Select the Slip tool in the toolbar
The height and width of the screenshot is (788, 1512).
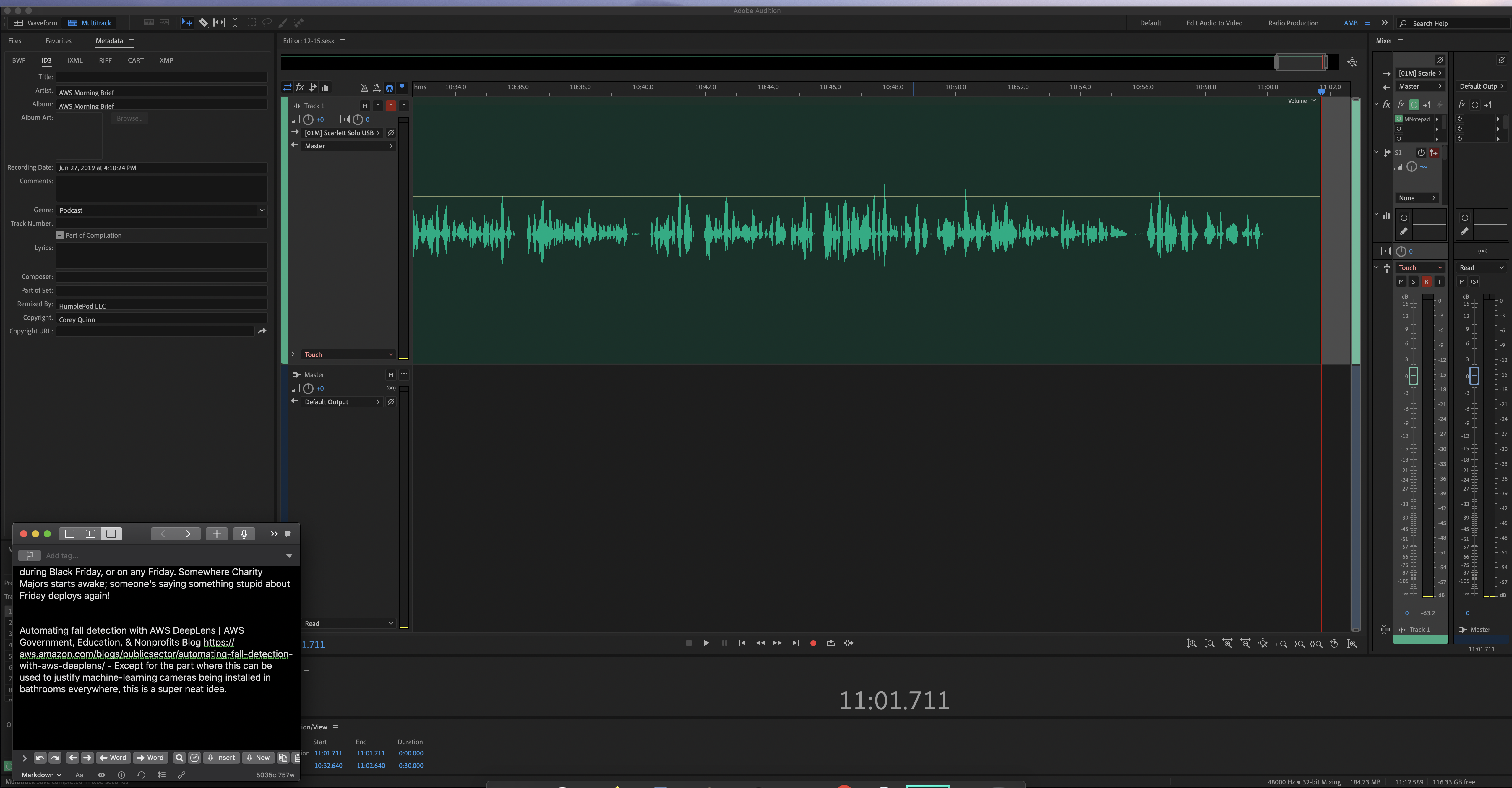point(219,23)
